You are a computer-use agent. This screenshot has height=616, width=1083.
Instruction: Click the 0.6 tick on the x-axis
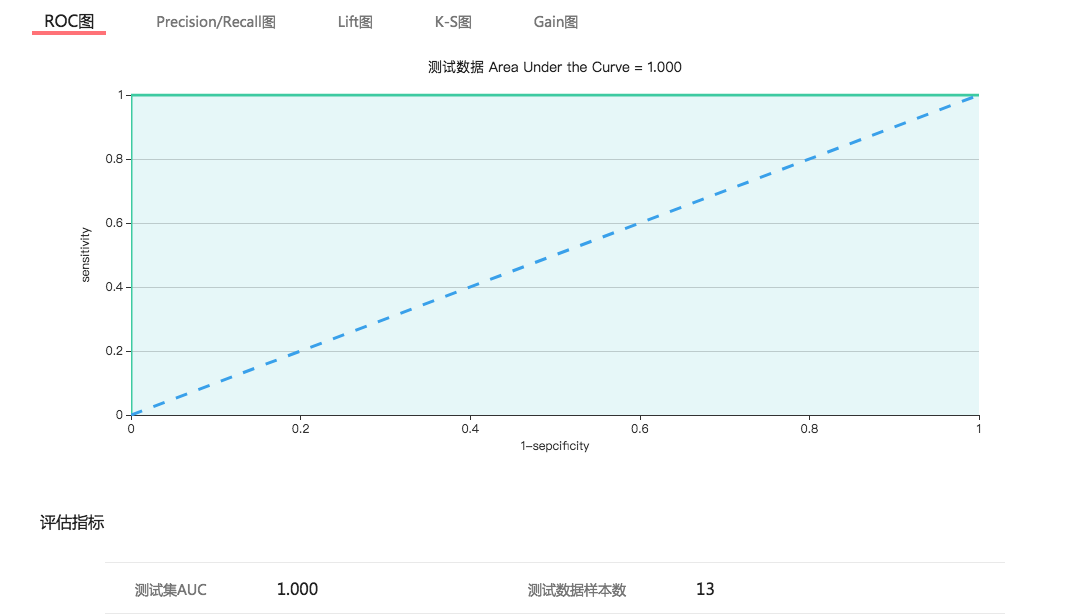pyautogui.click(x=640, y=428)
